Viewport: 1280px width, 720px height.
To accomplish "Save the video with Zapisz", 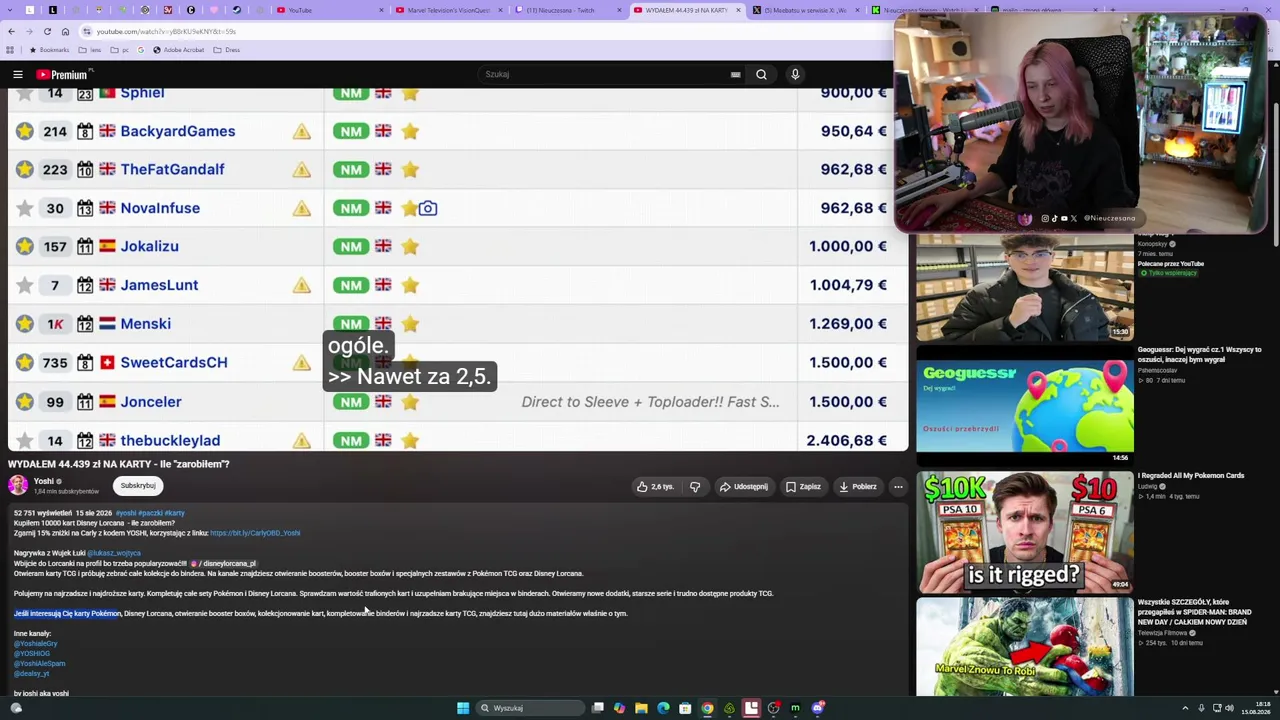I will [803, 487].
